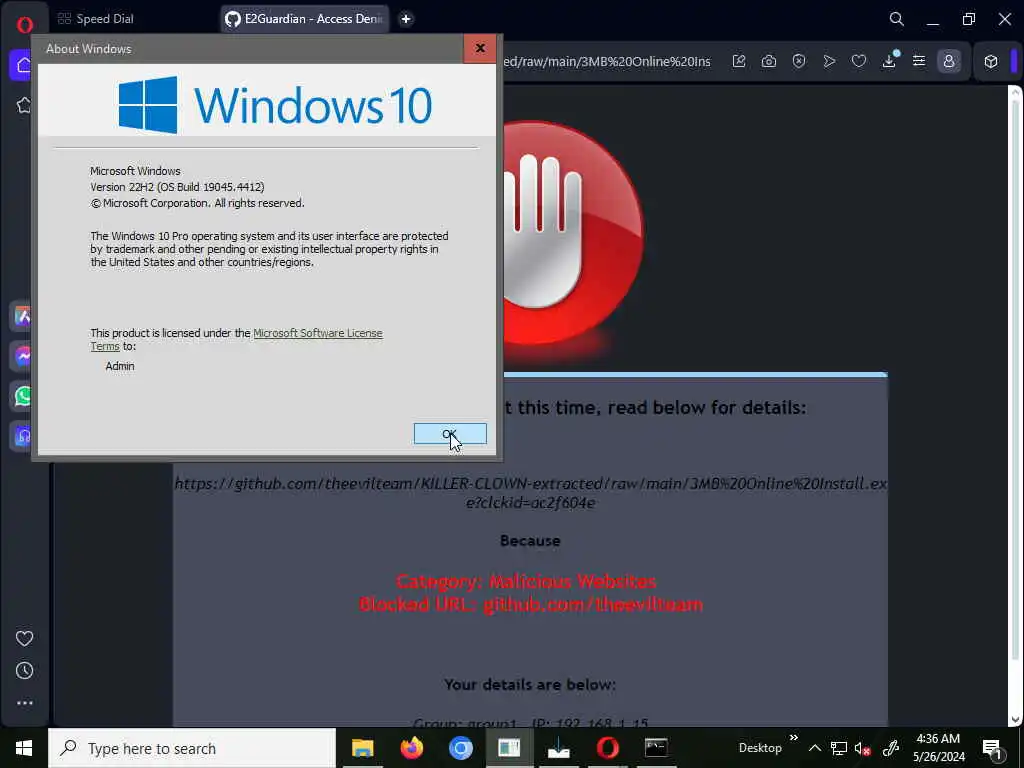Open the ad blocker shield icon

pos(799,61)
